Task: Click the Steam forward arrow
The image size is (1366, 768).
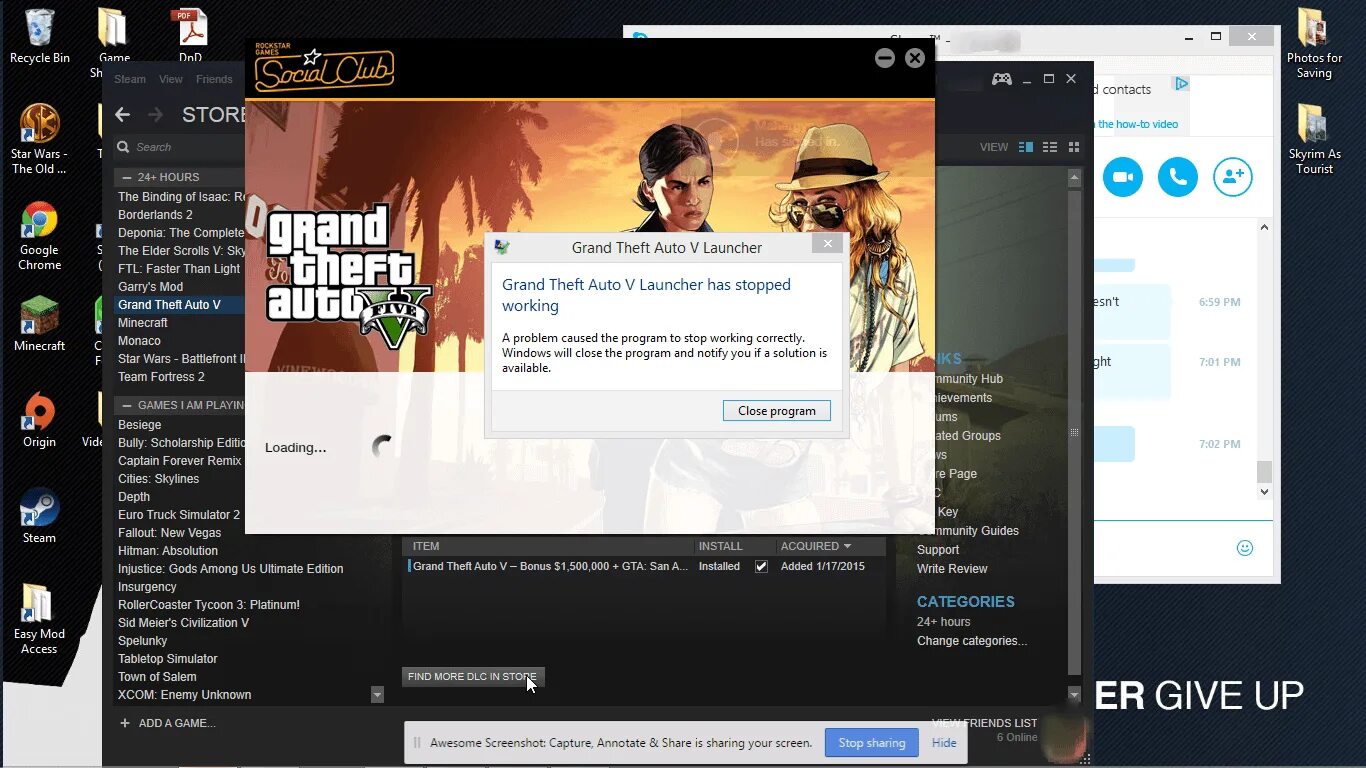Action: click(155, 115)
